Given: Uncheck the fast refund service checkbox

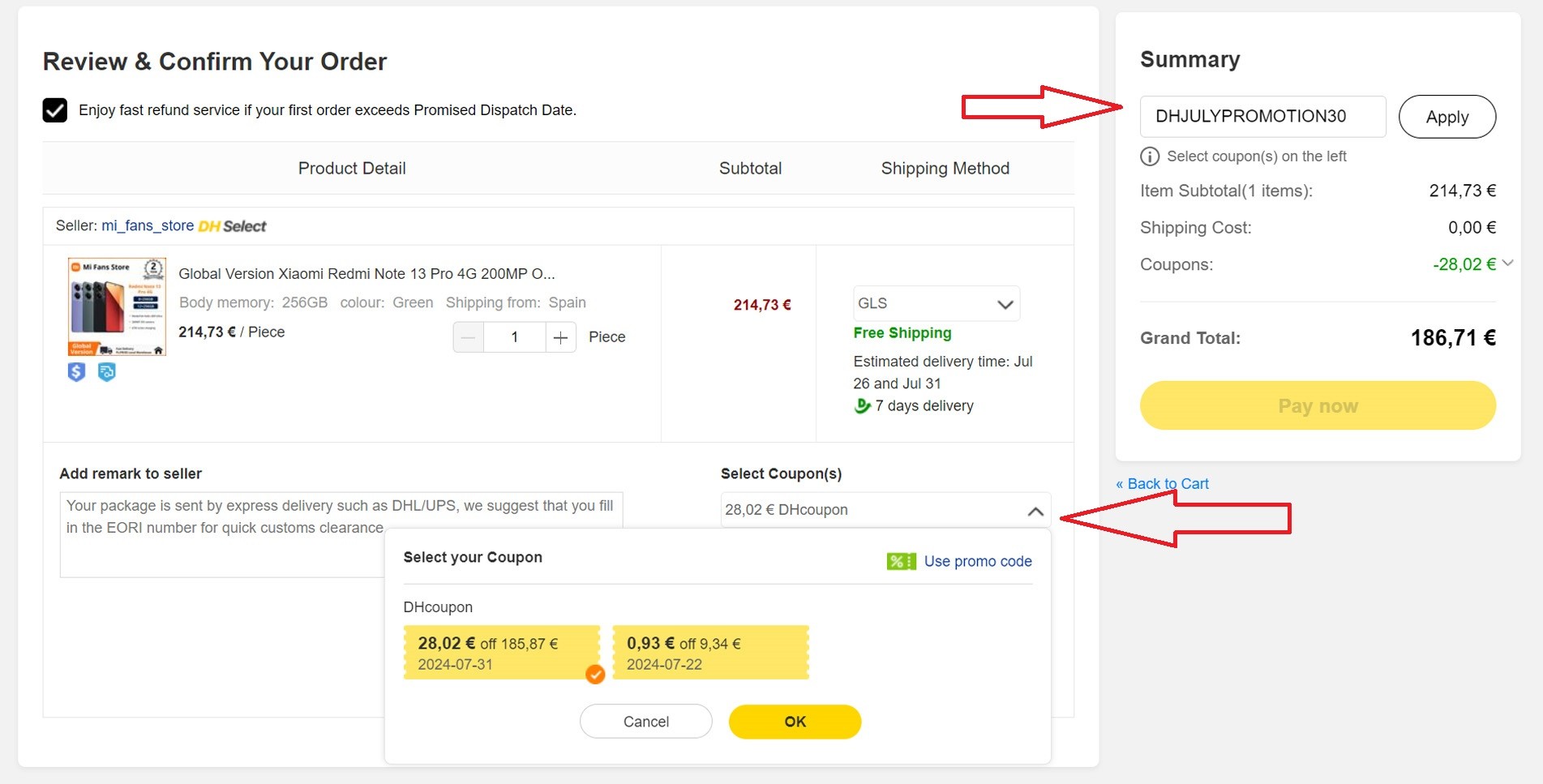Looking at the screenshot, I should 55,110.
